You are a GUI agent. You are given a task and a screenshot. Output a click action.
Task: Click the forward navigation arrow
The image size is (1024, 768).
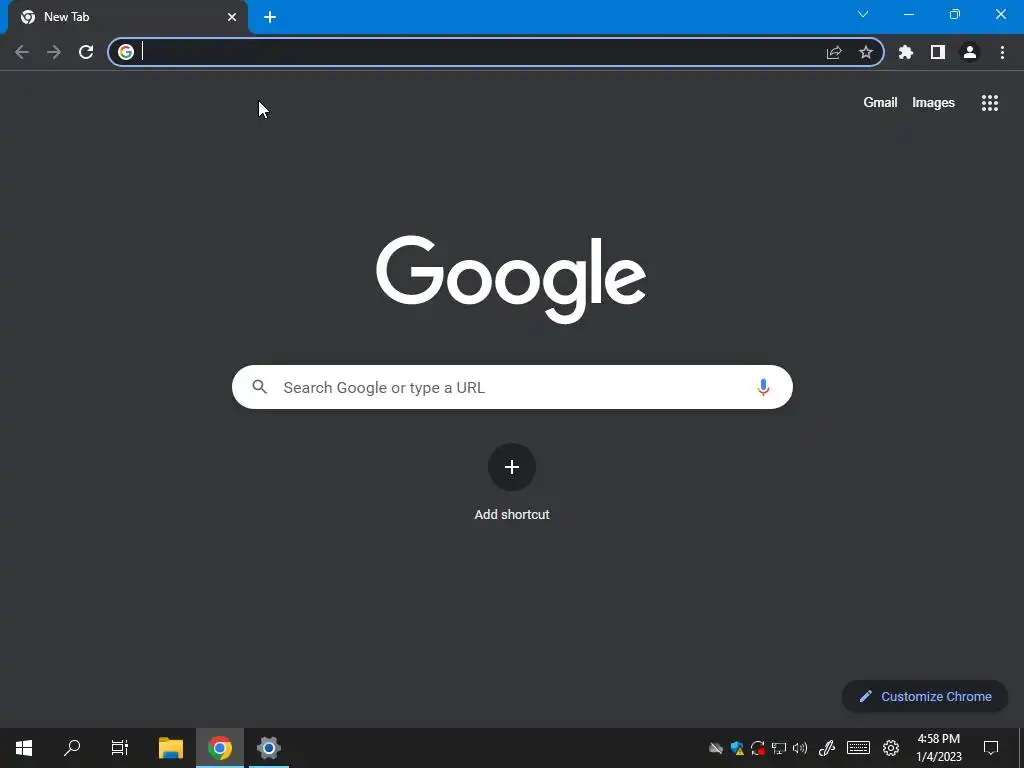click(x=54, y=52)
